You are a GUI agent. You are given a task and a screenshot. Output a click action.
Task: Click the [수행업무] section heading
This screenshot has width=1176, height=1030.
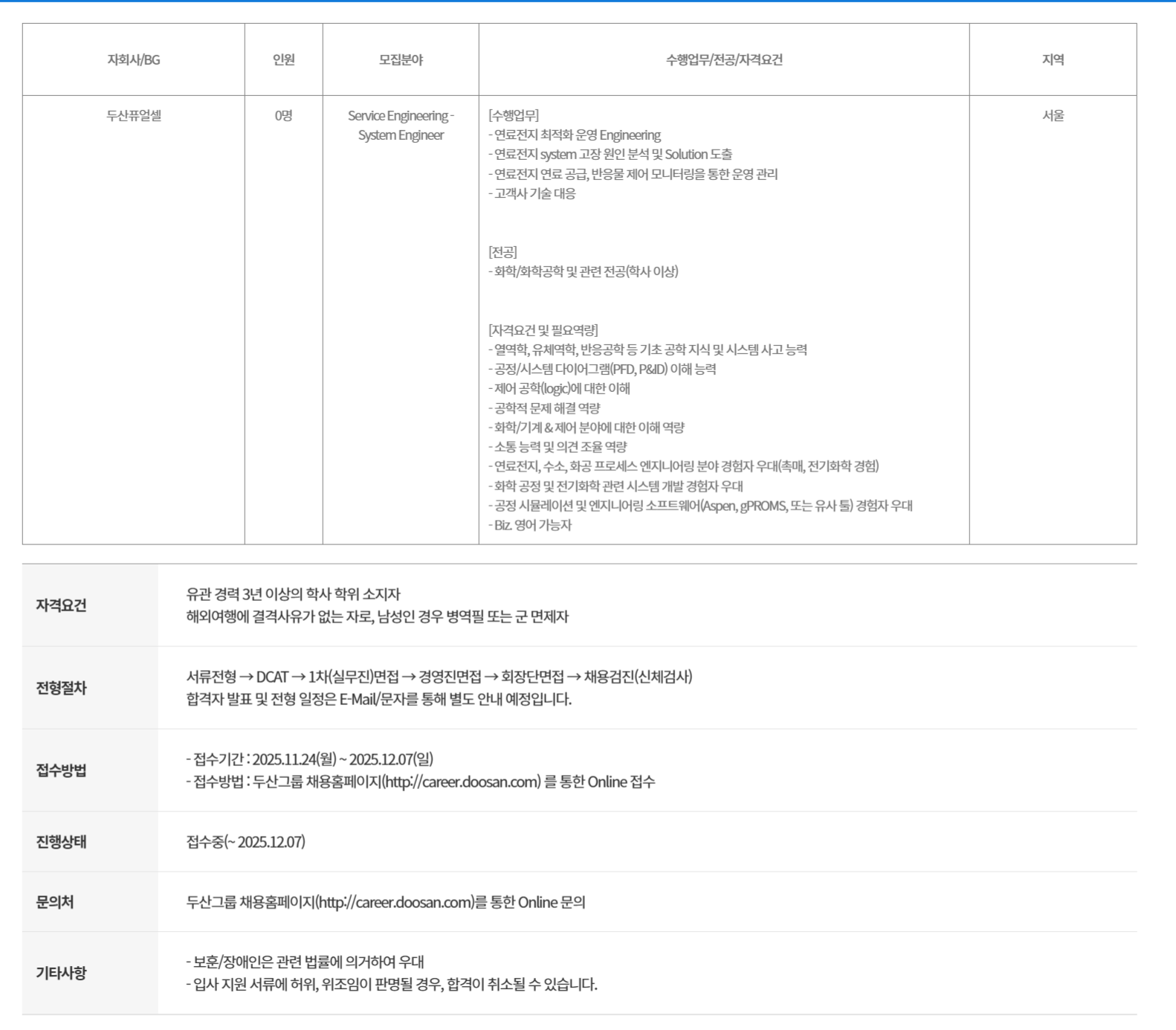coord(514,115)
